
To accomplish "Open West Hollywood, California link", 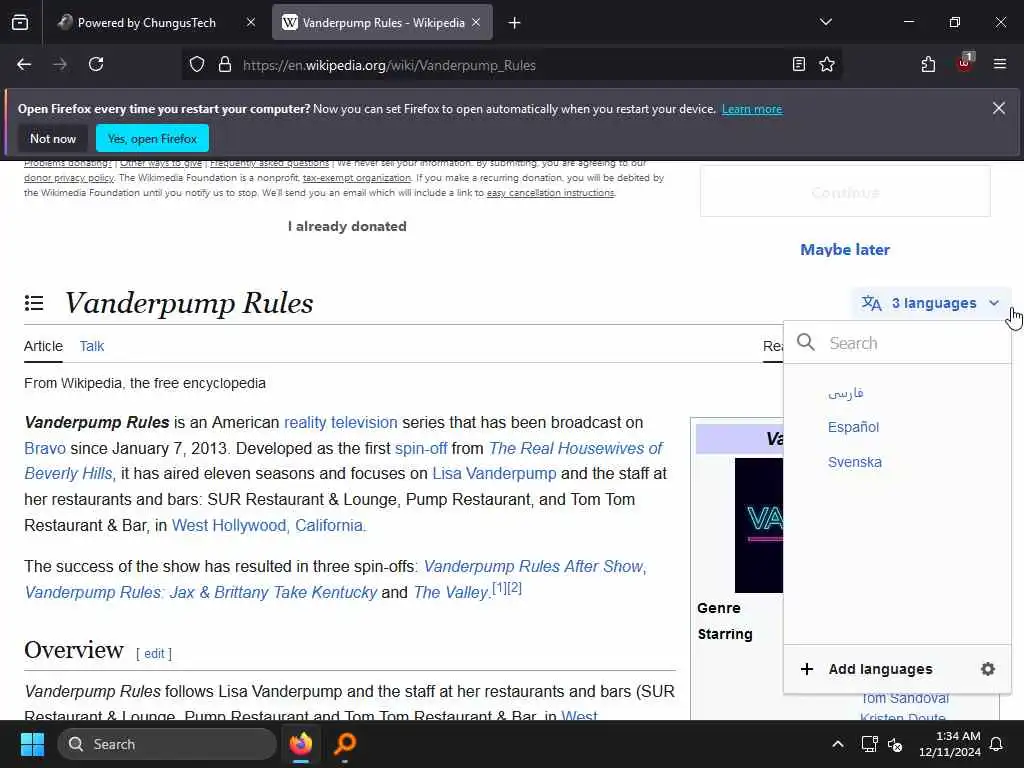I will click(x=267, y=526).
